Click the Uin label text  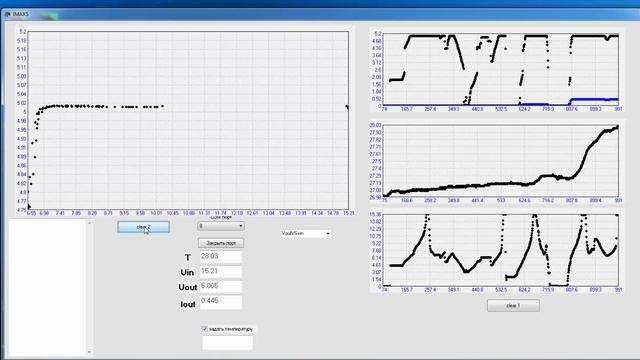[187, 273]
